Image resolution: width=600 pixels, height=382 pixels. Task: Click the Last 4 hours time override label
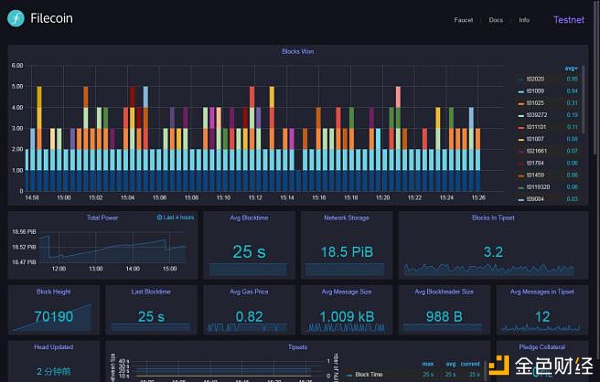(179, 217)
